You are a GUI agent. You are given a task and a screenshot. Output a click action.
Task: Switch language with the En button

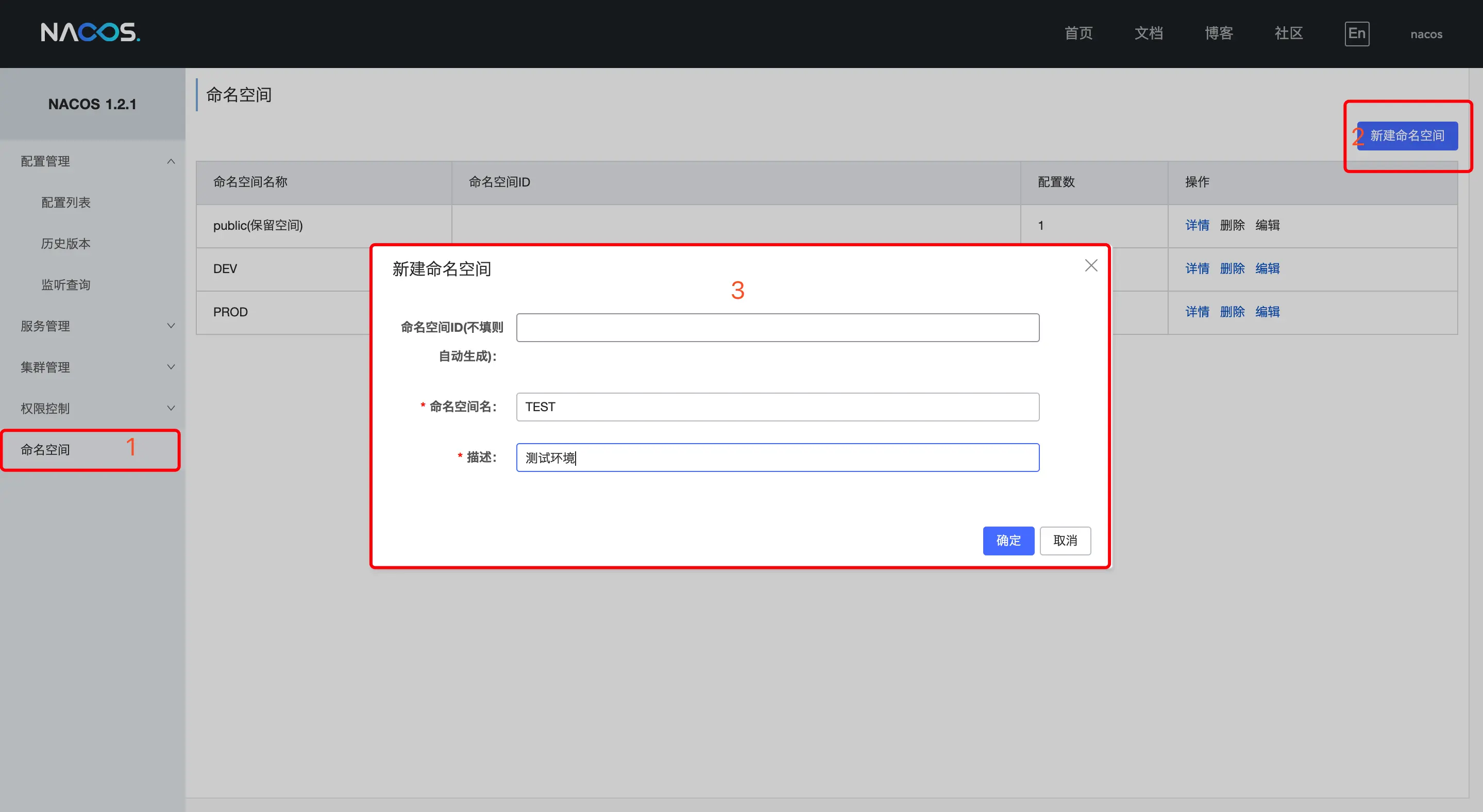pos(1356,33)
